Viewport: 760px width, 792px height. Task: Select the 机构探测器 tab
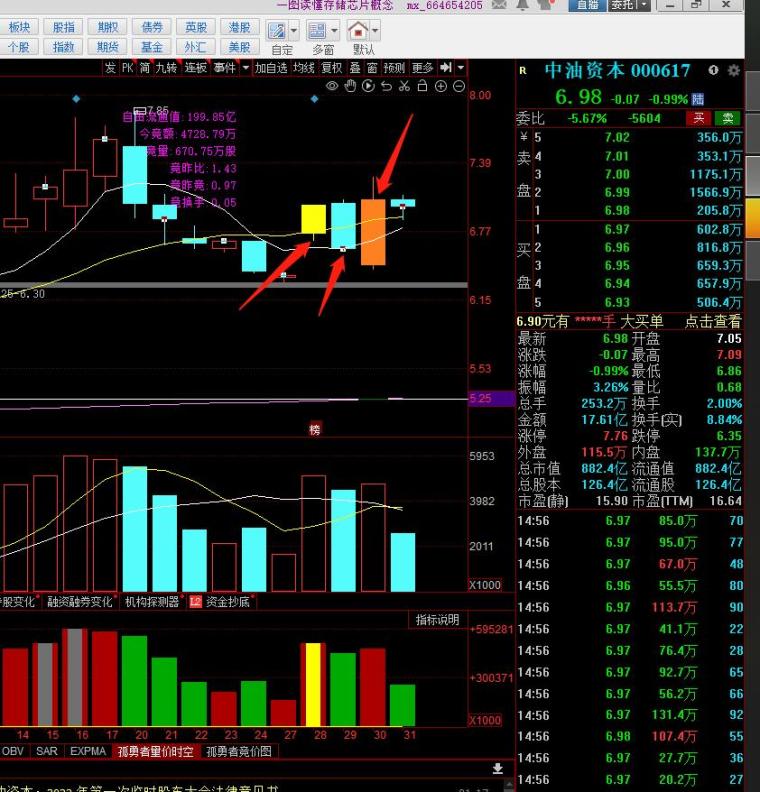tap(152, 602)
